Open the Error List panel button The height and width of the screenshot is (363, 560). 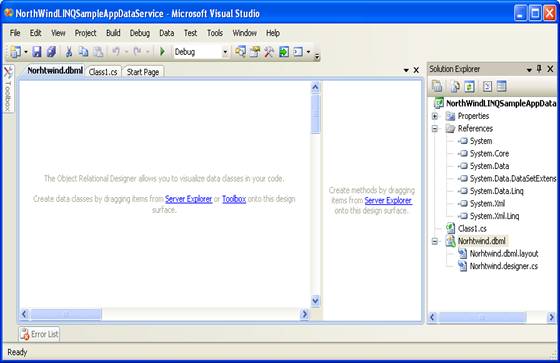39,334
